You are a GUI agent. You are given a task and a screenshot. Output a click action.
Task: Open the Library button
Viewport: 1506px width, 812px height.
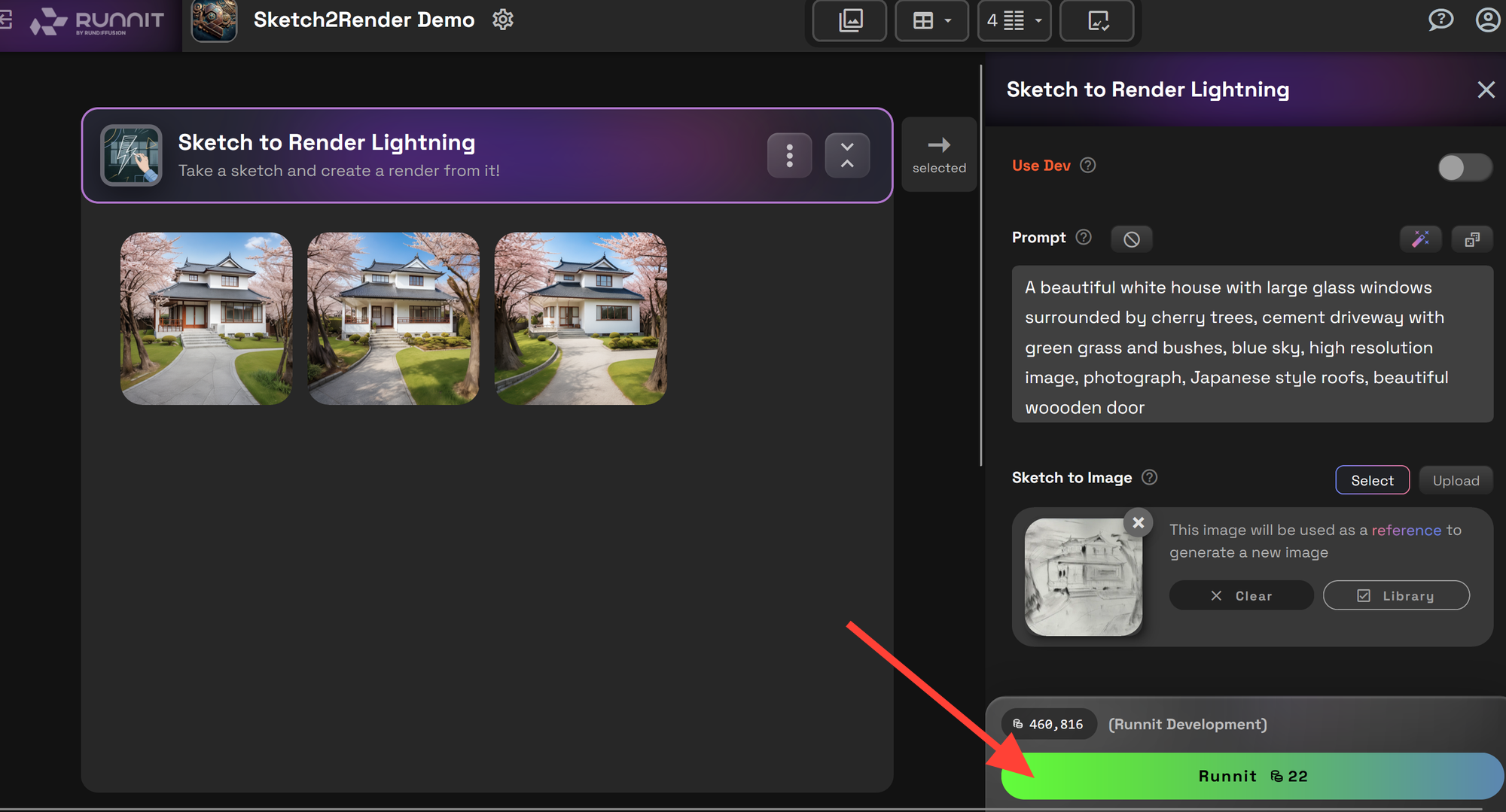coord(1396,595)
